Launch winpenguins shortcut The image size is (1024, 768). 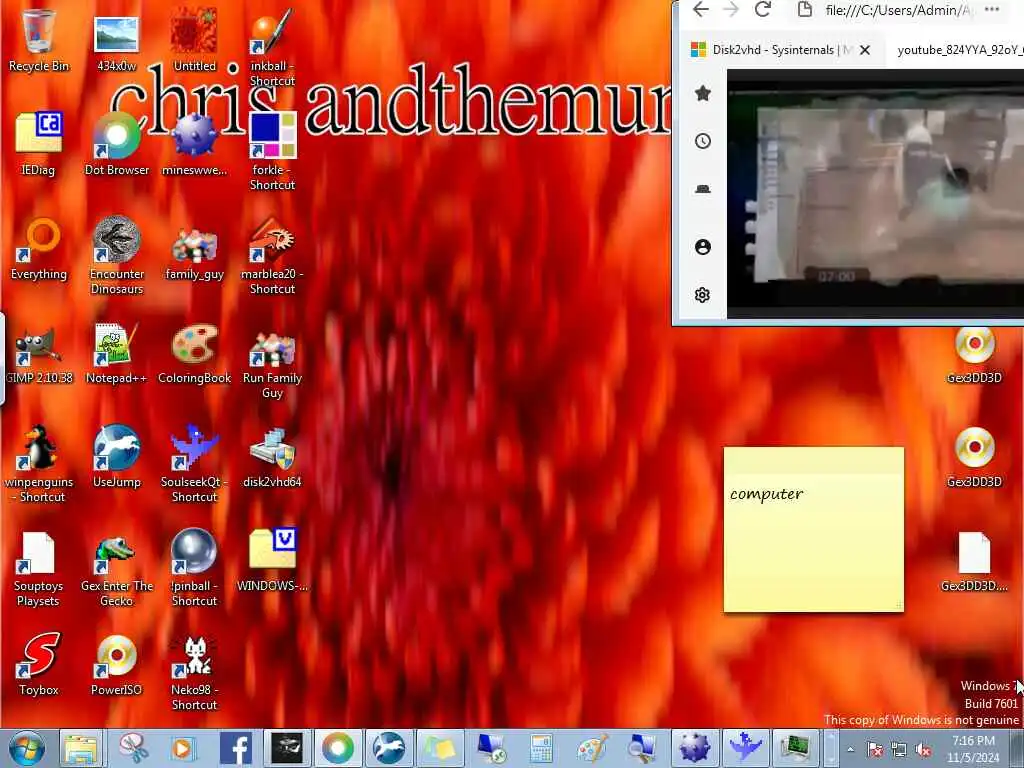tap(39, 462)
